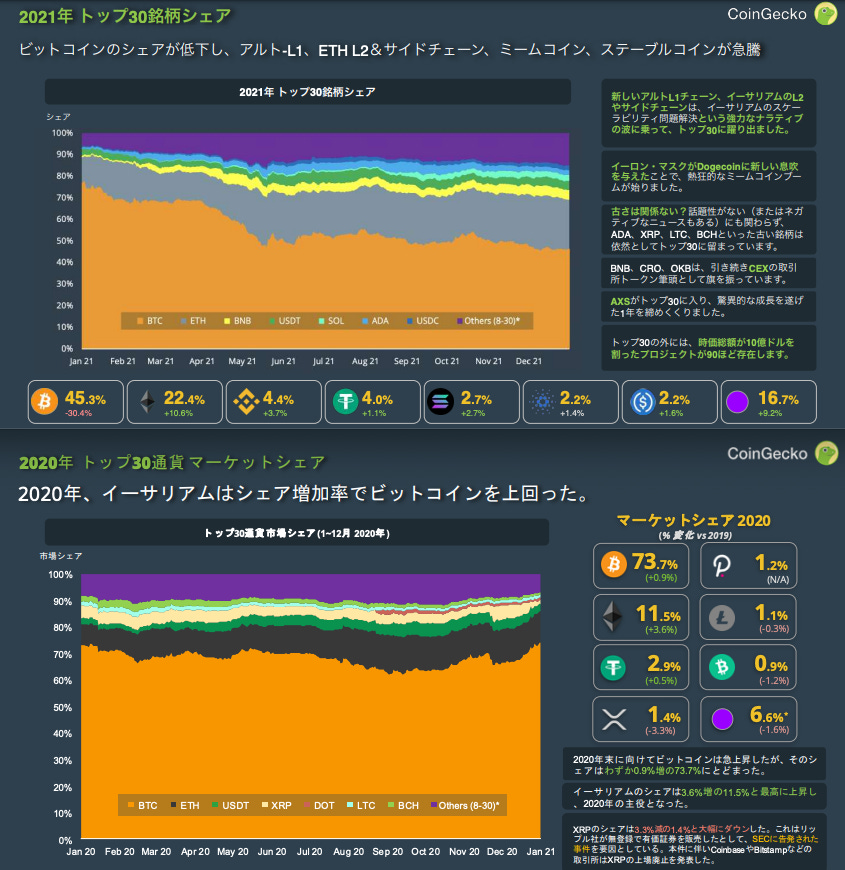Click USDC legend swatch in 2021 chart
845x870 pixels.
click(409, 321)
